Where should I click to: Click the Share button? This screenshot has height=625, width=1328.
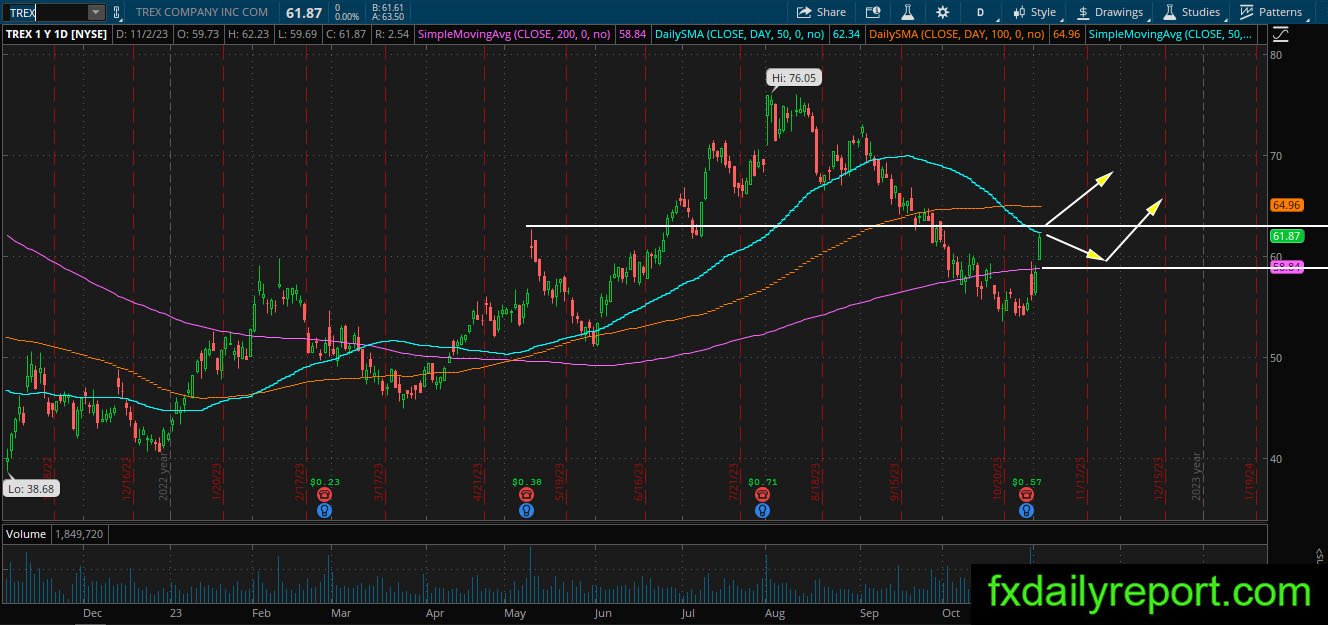click(x=821, y=12)
